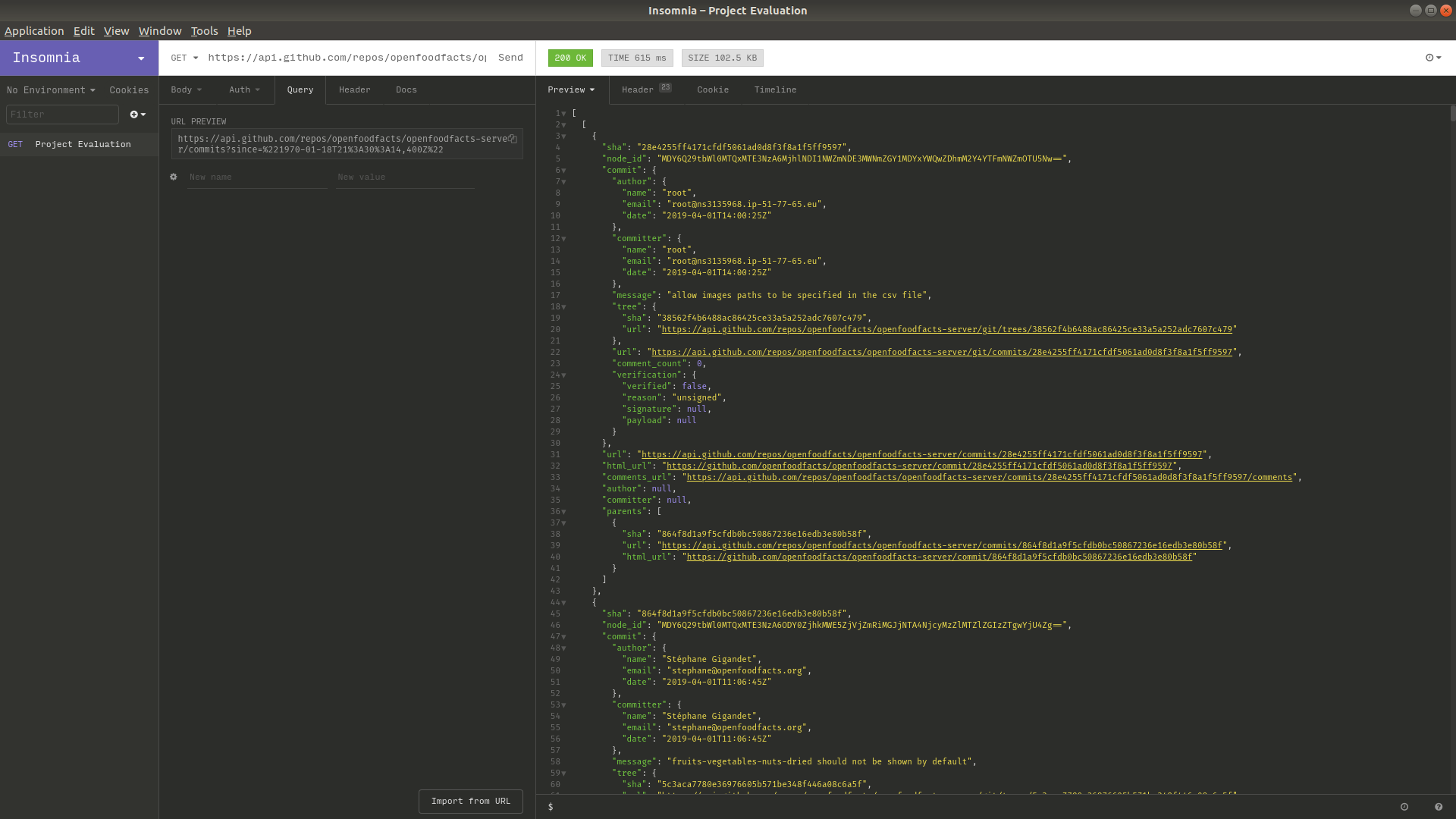Open the response history clock dropdown
The image size is (1456, 819).
tap(1433, 58)
